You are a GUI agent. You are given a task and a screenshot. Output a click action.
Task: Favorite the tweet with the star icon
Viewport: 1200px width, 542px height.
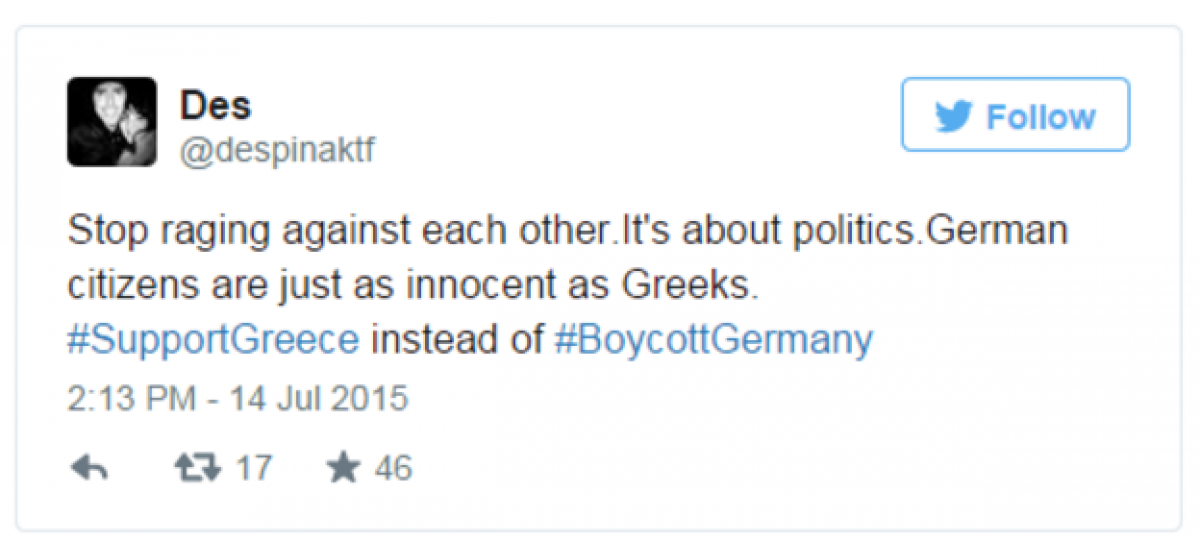[x=343, y=468]
